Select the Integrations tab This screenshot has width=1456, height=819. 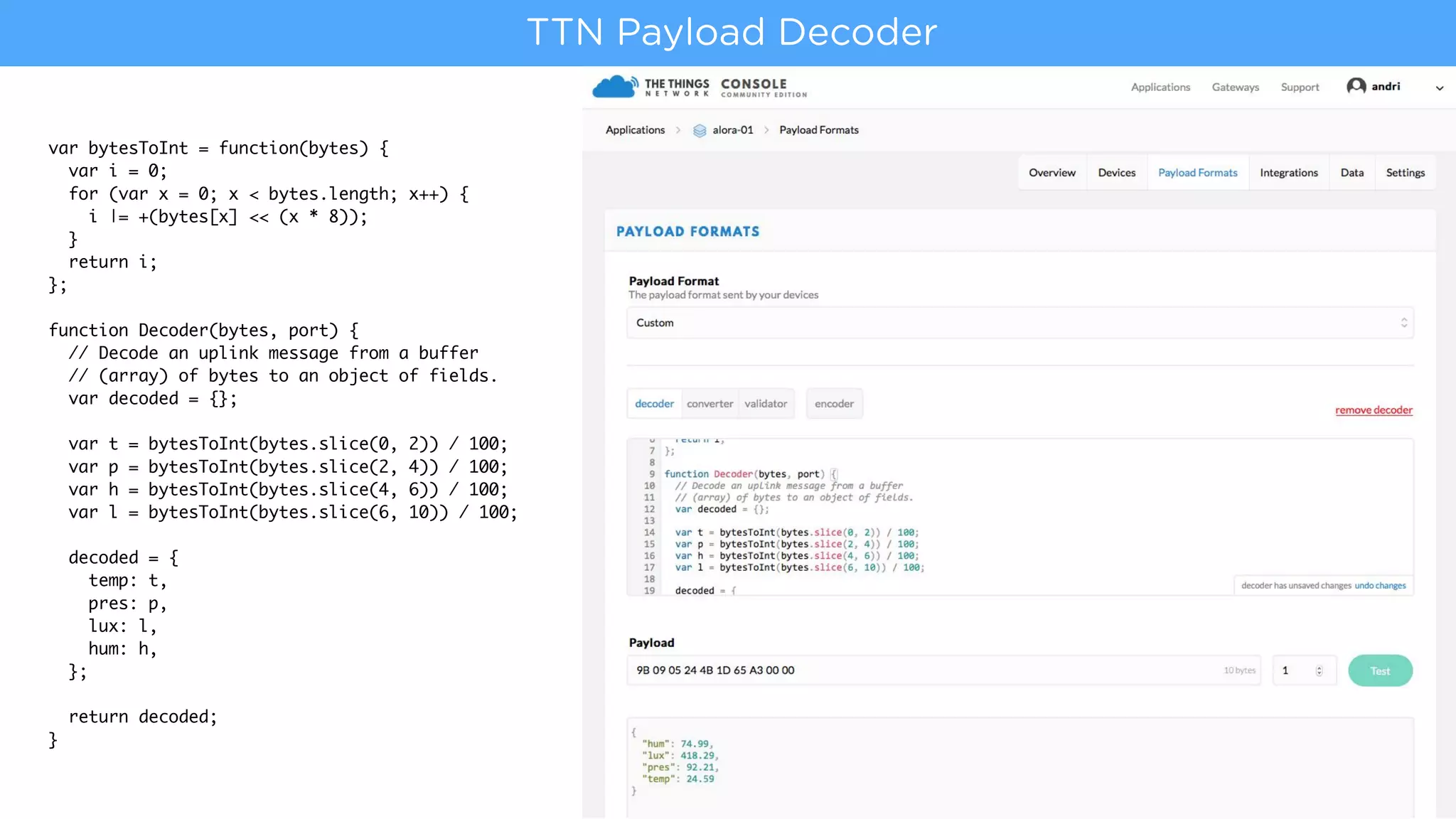1288,173
